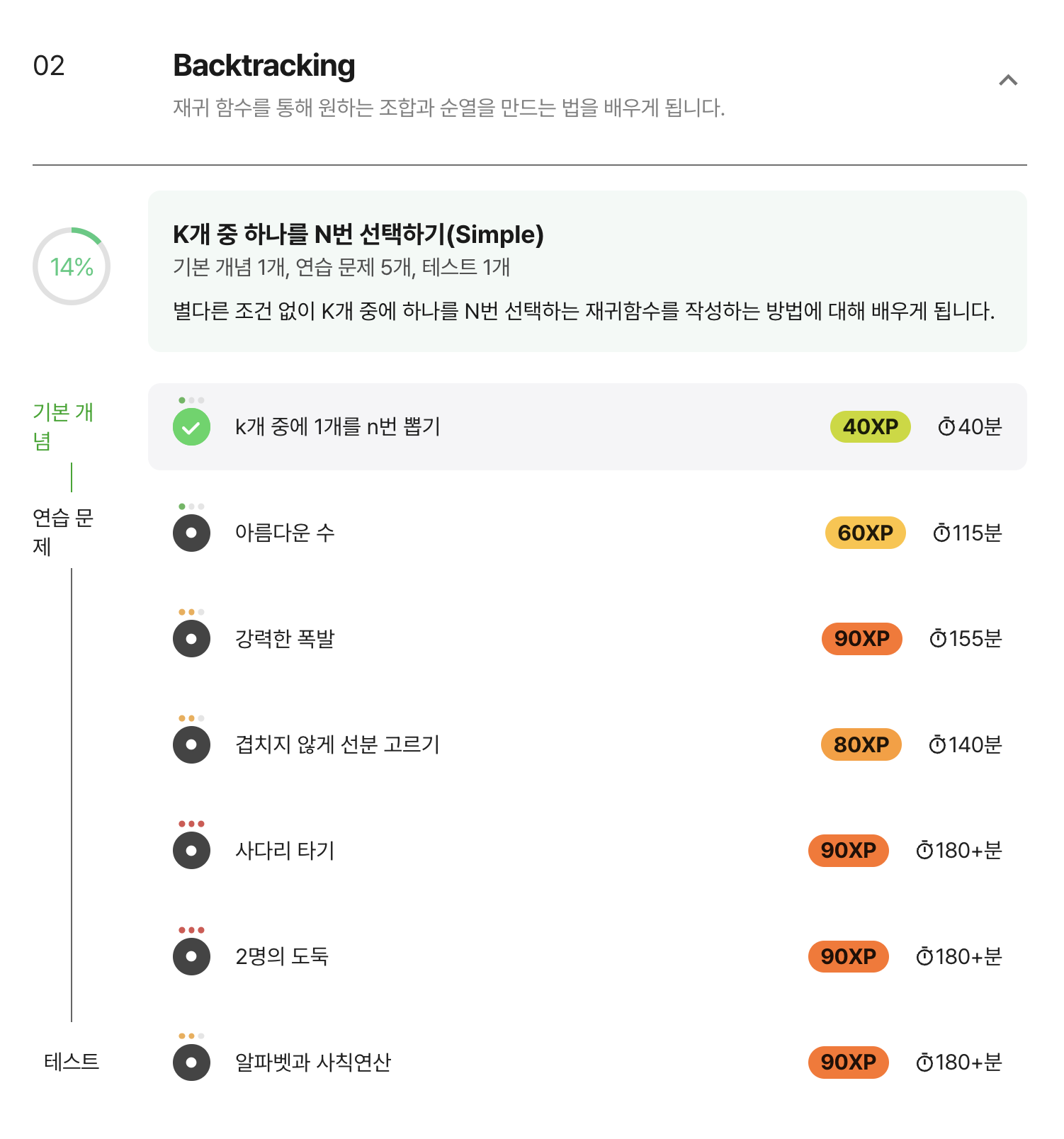The width and height of the screenshot is (1064, 1139).
Task: Click the green completed checkmark icon
Action: (x=191, y=427)
